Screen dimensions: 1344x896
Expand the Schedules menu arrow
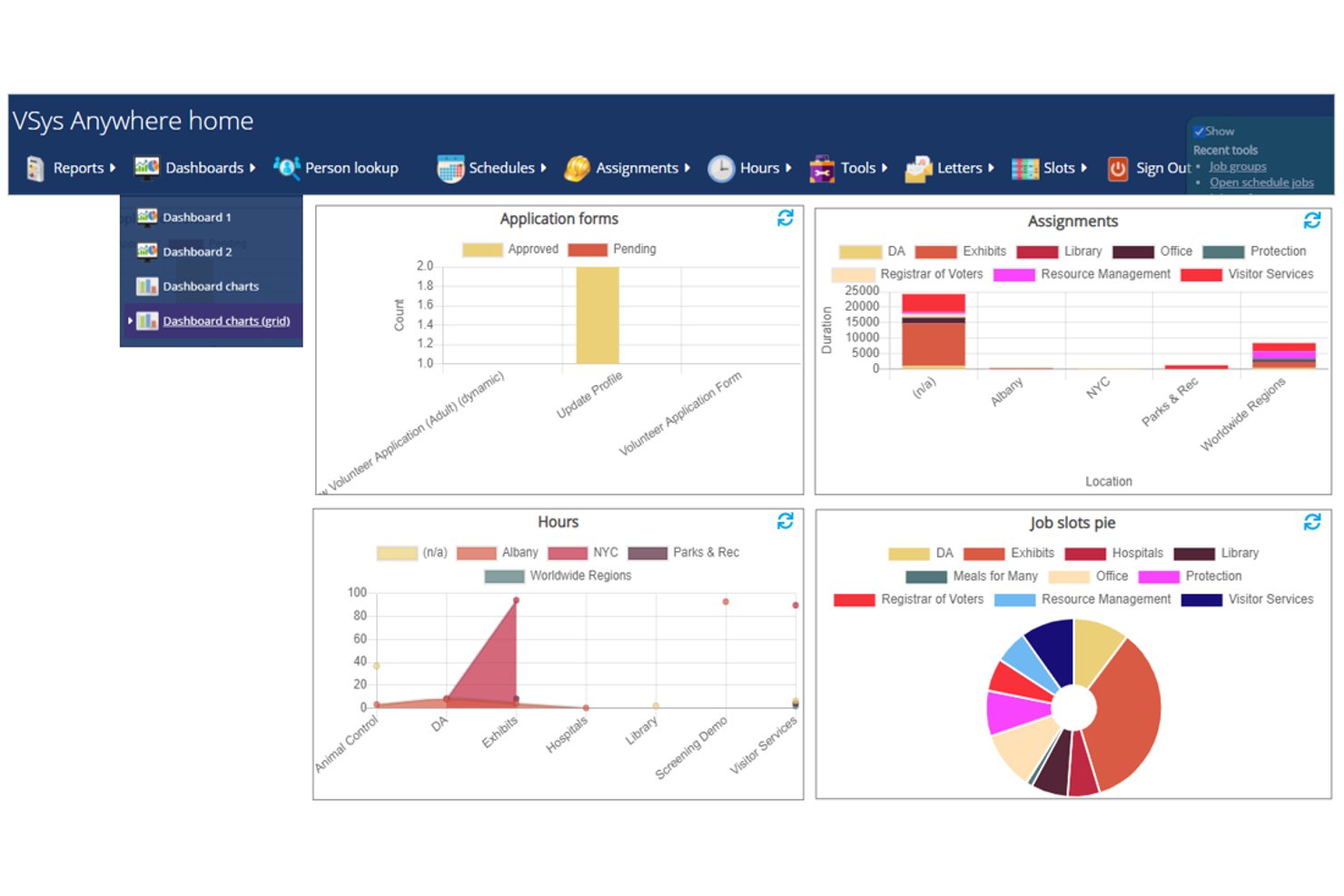tap(543, 168)
